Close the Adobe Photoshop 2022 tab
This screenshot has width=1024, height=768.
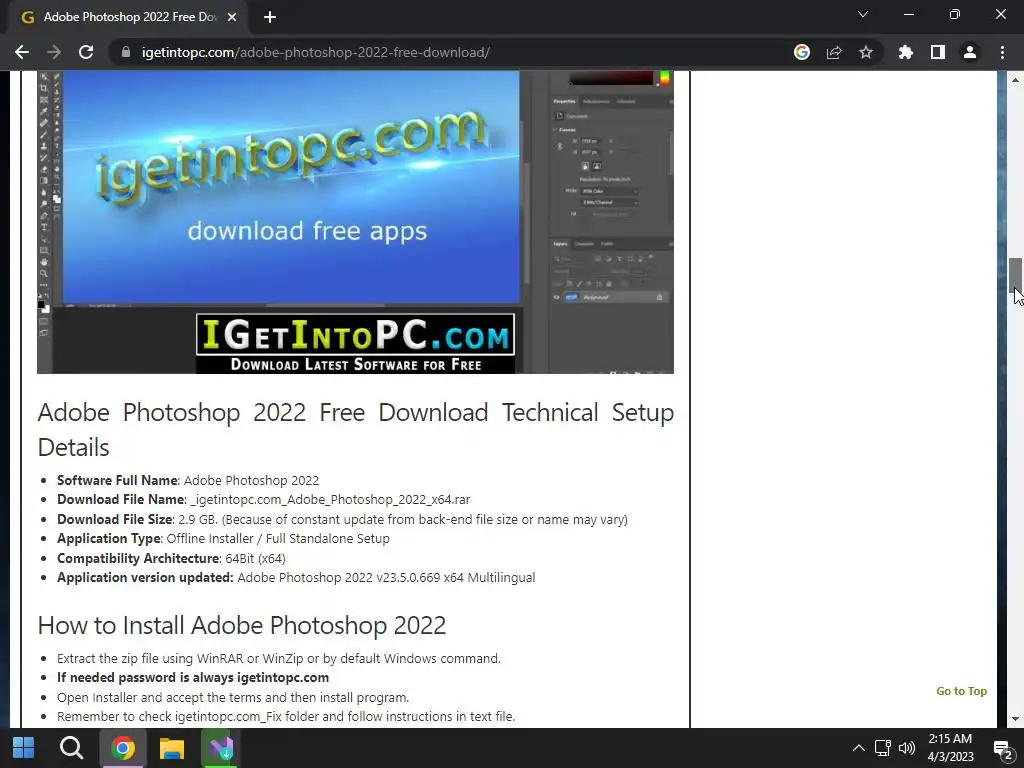point(232,17)
